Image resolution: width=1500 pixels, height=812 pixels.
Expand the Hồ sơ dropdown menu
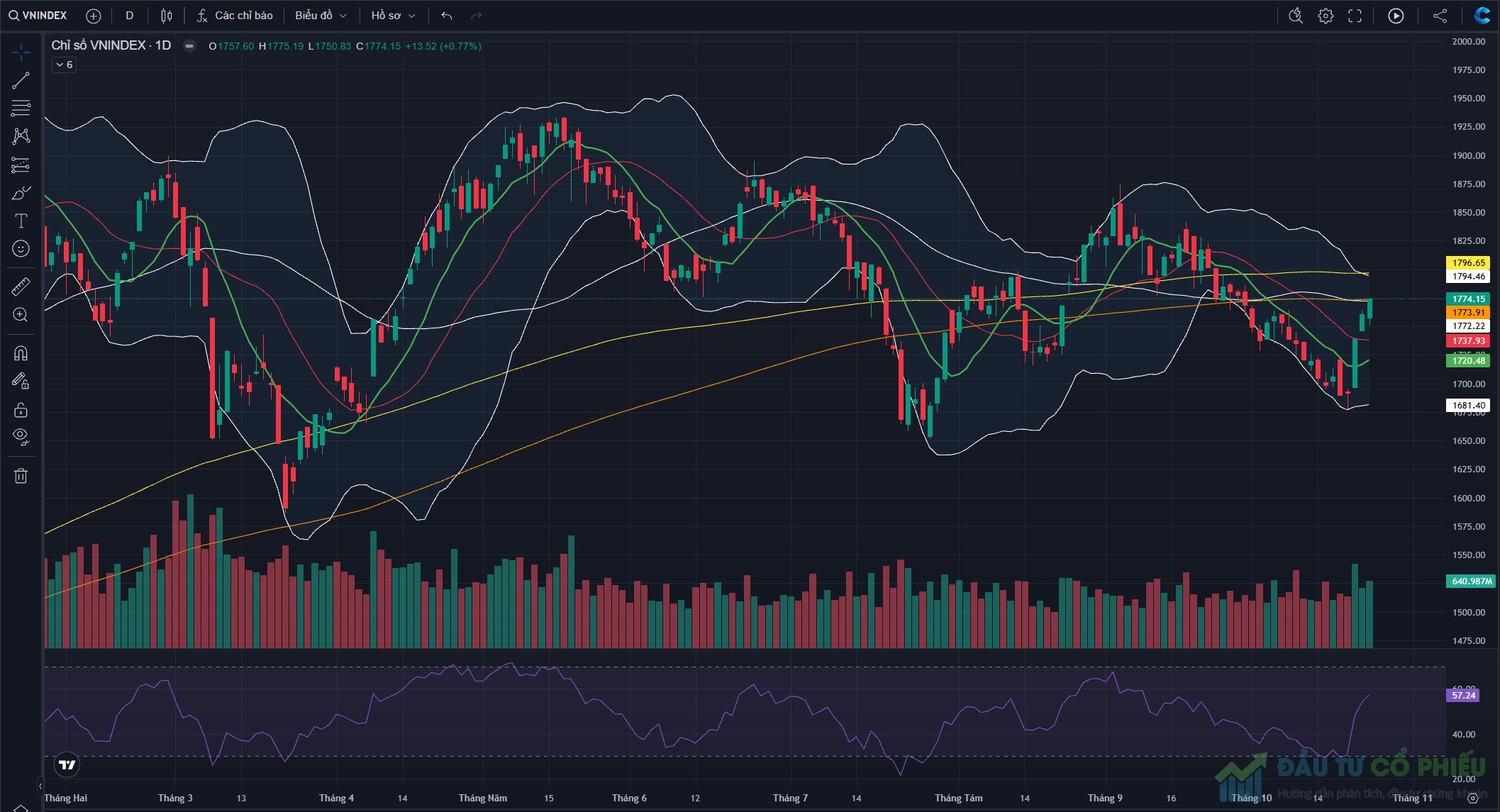point(393,16)
